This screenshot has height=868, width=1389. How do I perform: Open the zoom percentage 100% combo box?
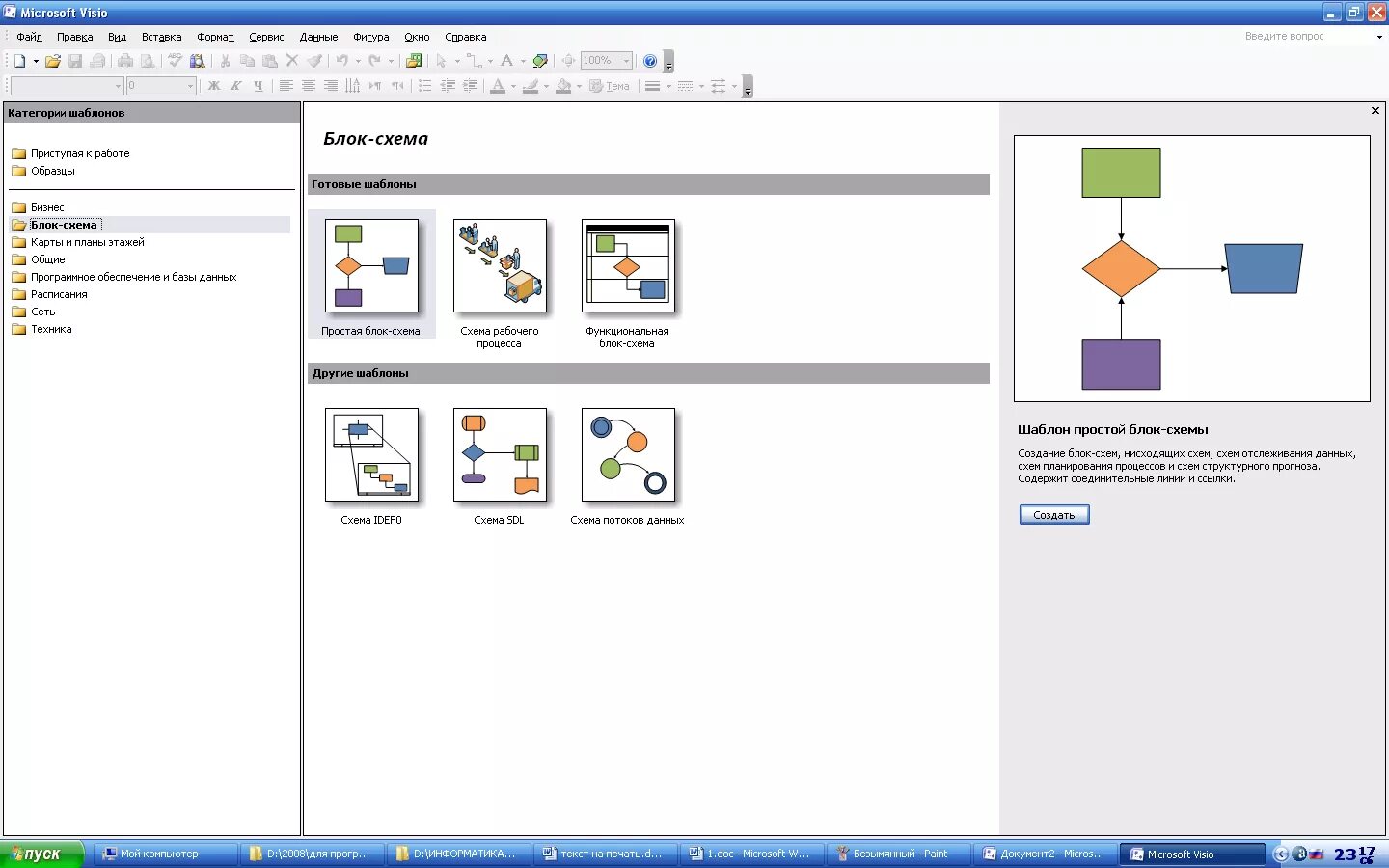click(606, 61)
